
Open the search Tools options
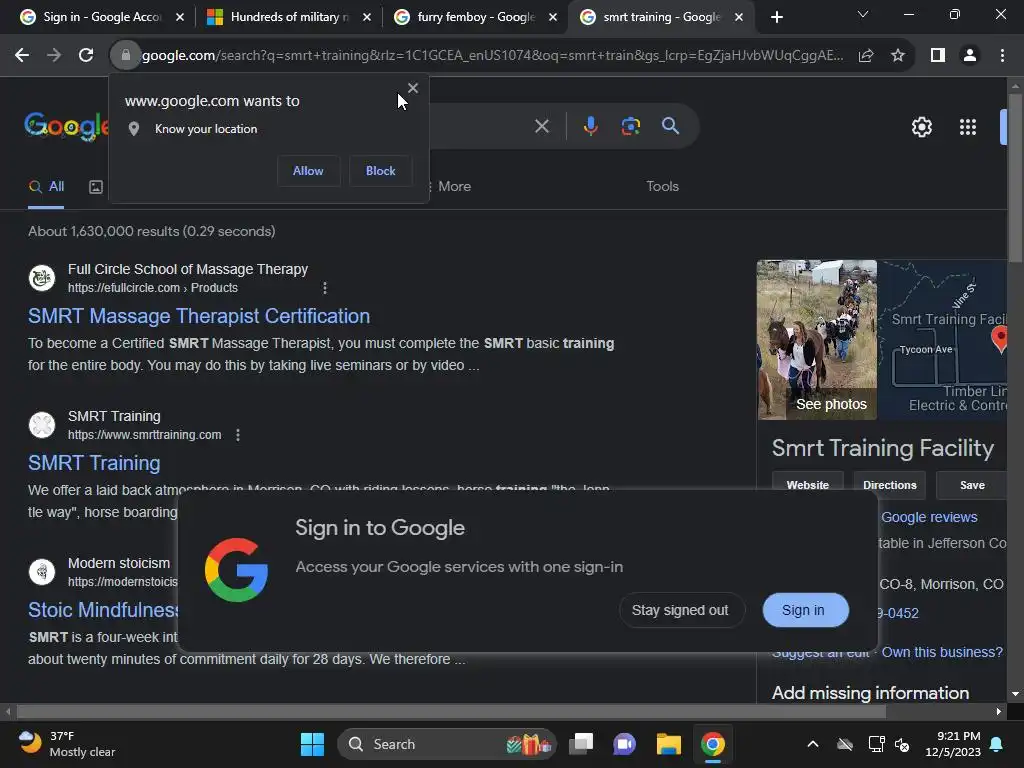tap(662, 187)
